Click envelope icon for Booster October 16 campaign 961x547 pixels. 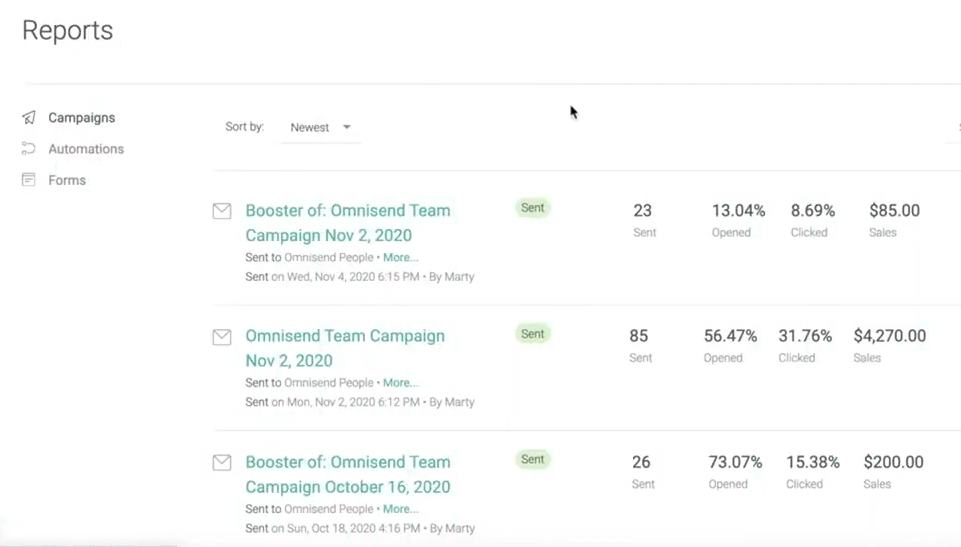tap(222, 462)
